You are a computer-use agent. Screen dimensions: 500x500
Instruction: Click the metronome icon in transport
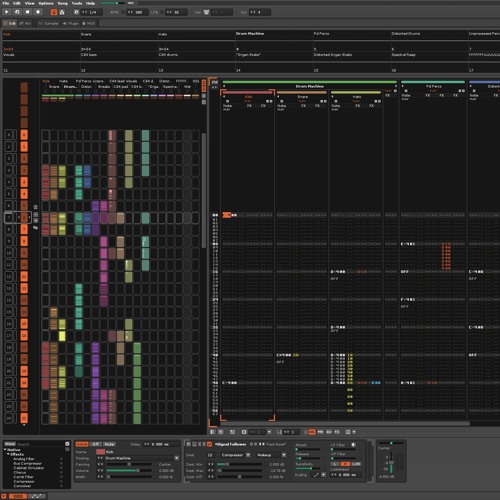pyautogui.click(x=62, y=12)
